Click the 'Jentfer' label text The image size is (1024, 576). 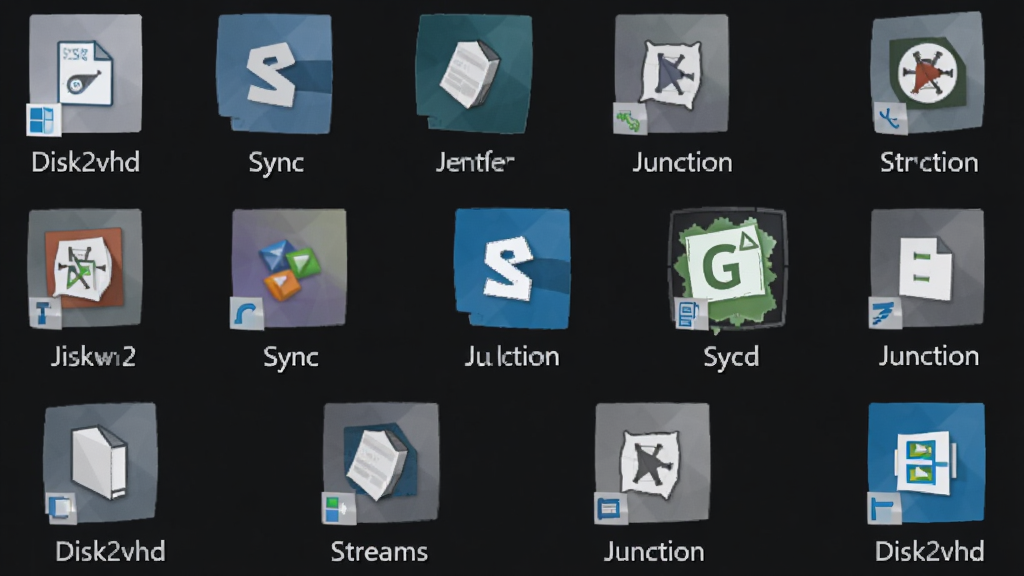coord(475,162)
